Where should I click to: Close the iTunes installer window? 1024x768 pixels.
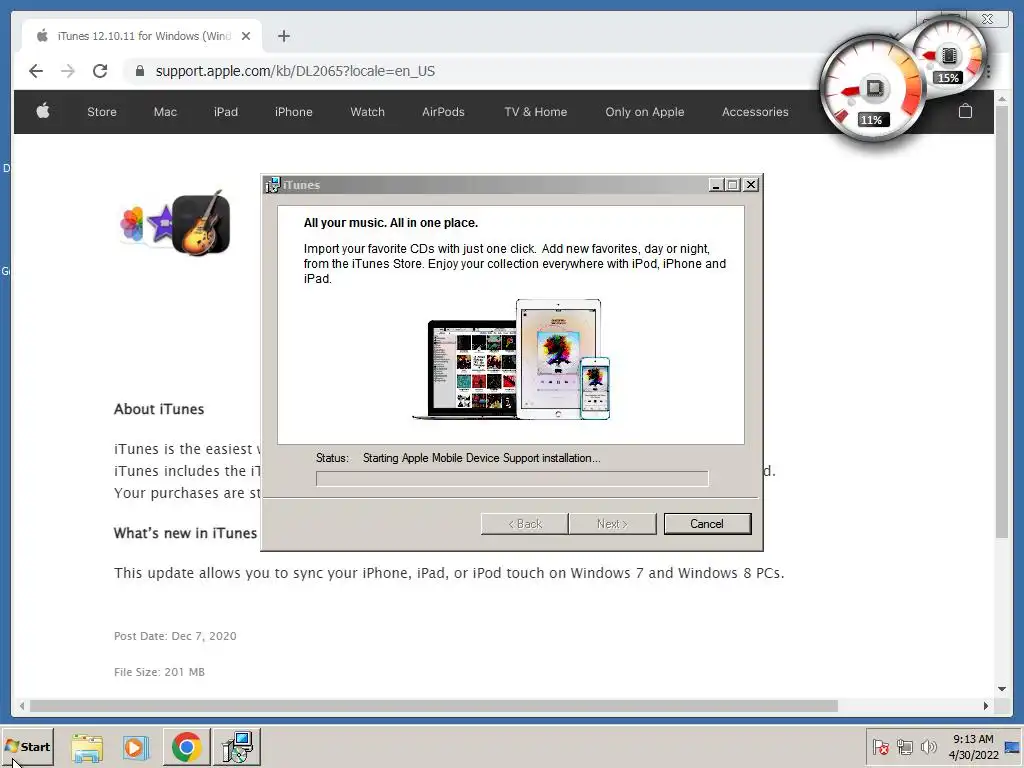751,185
